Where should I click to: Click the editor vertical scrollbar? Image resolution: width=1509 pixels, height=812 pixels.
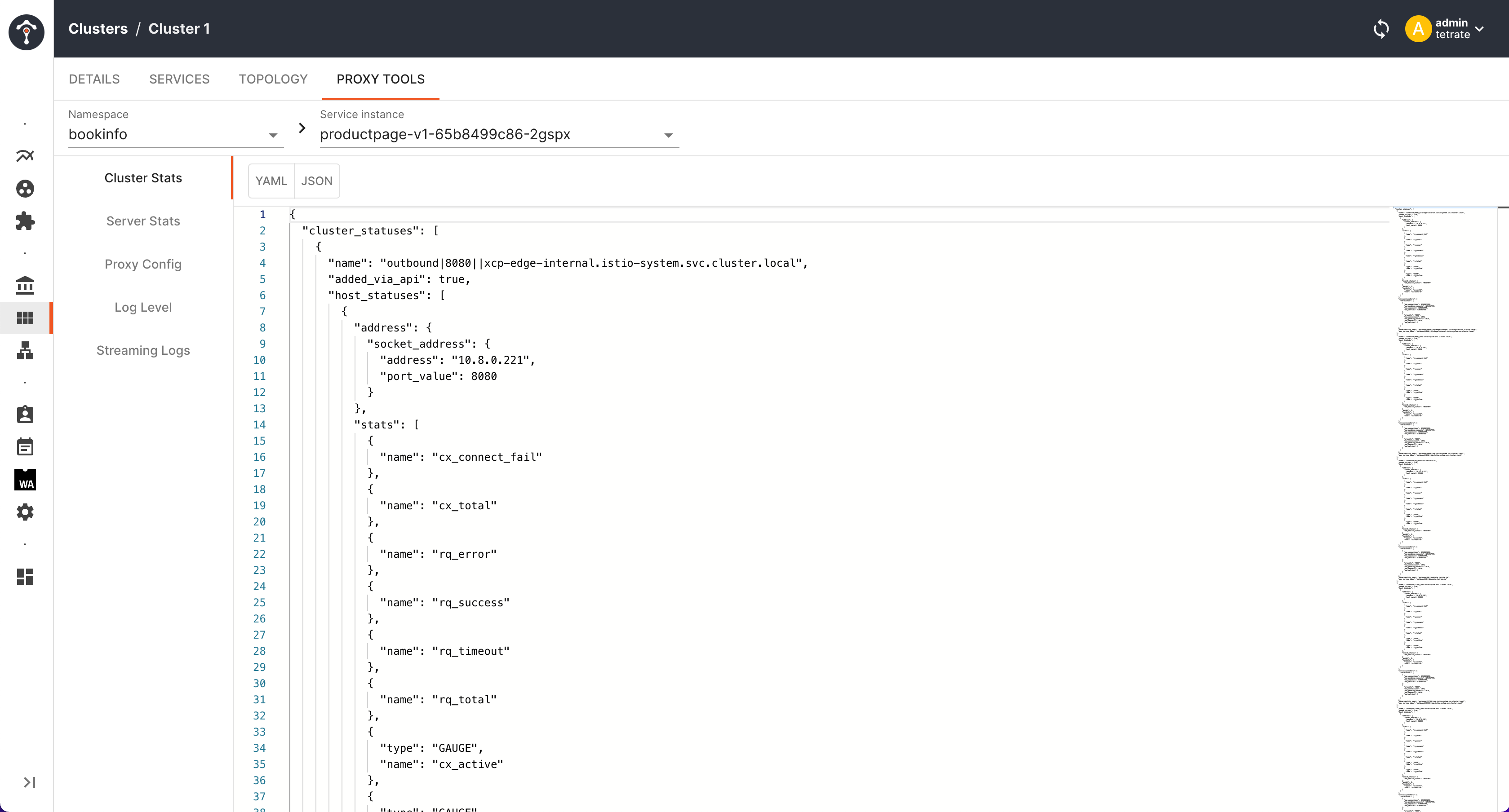[x=1503, y=509]
